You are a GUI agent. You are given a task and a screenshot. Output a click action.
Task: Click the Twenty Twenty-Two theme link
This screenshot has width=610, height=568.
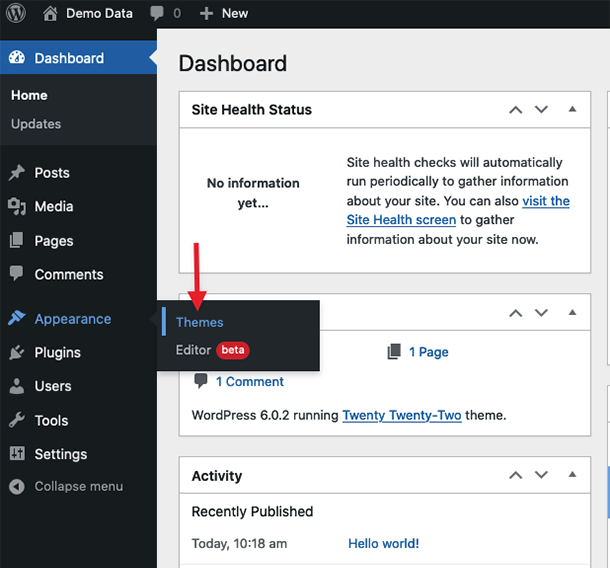tap(402, 415)
